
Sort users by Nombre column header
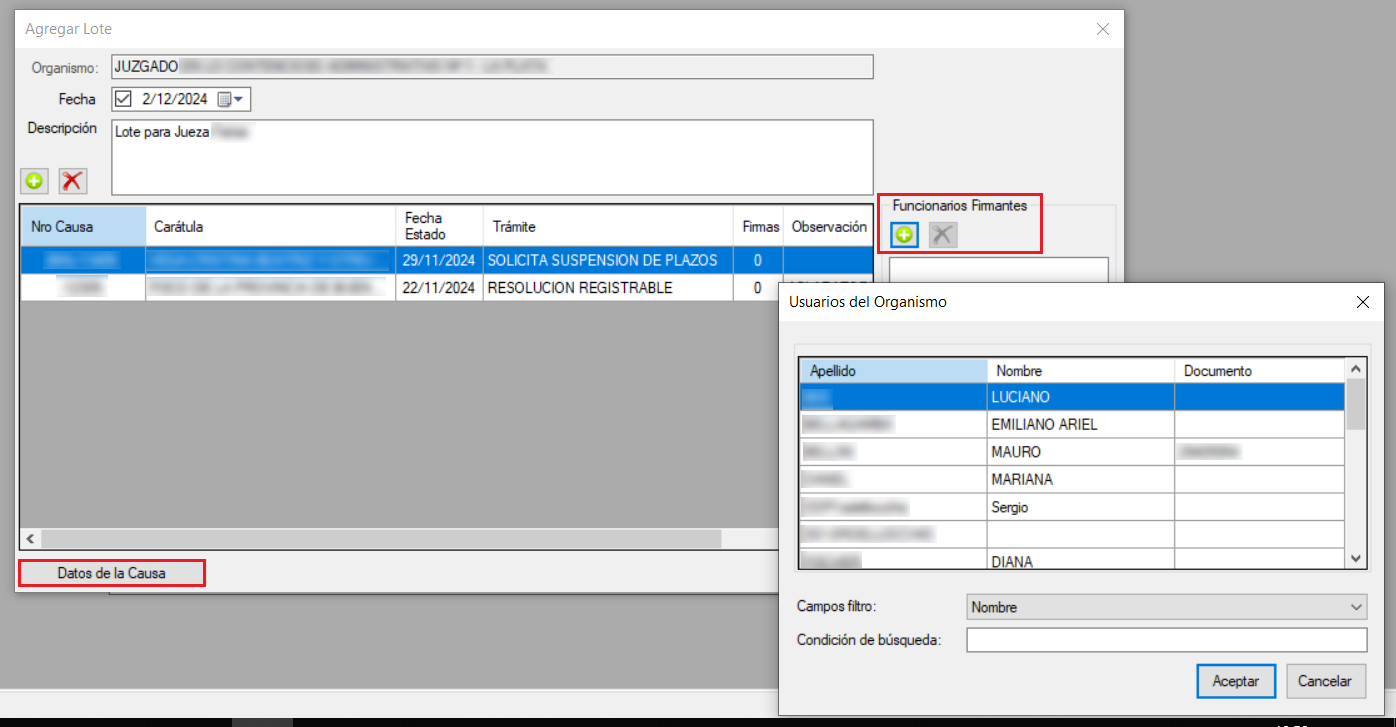pos(1079,371)
